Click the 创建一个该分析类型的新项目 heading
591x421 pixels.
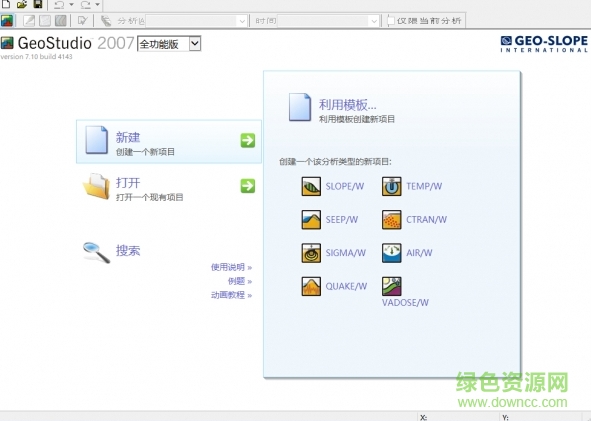pos(335,162)
